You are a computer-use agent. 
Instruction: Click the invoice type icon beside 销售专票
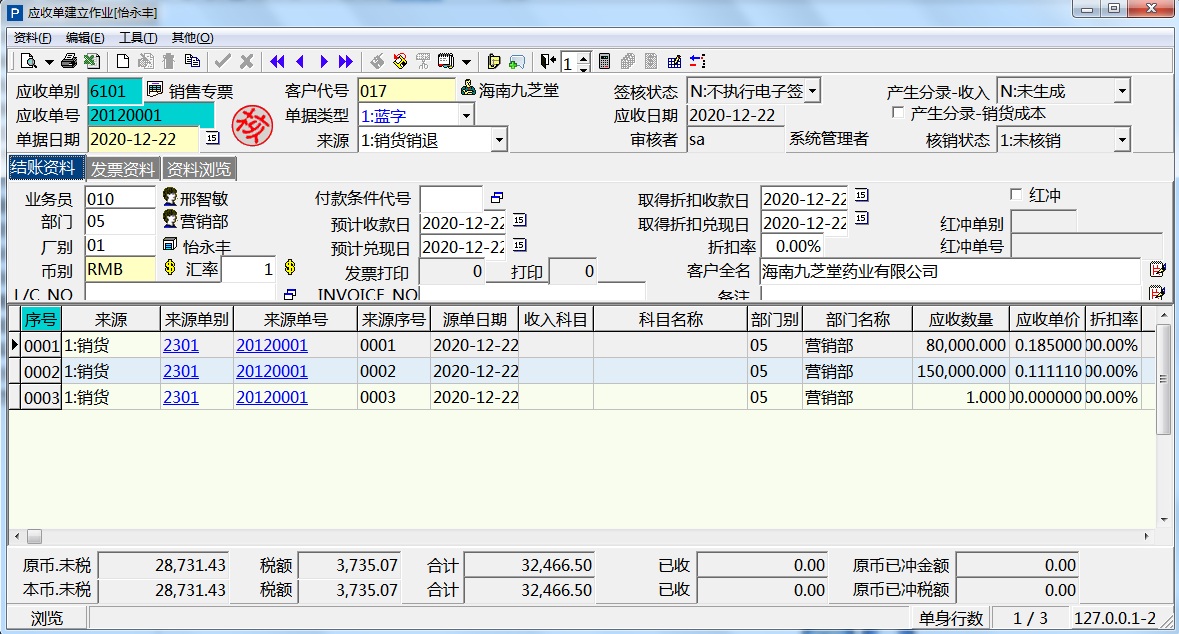pyautogui.click(x=155, y=89)
